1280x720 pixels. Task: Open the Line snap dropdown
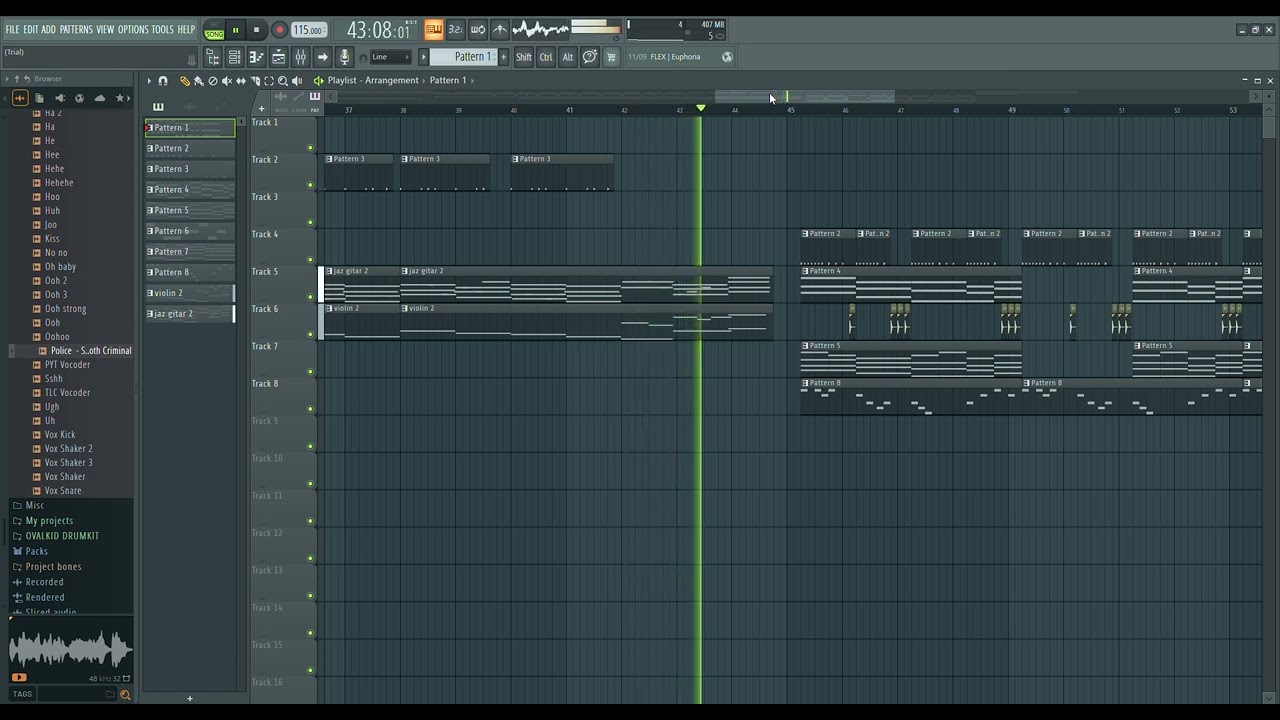click(x=390, y=57)
